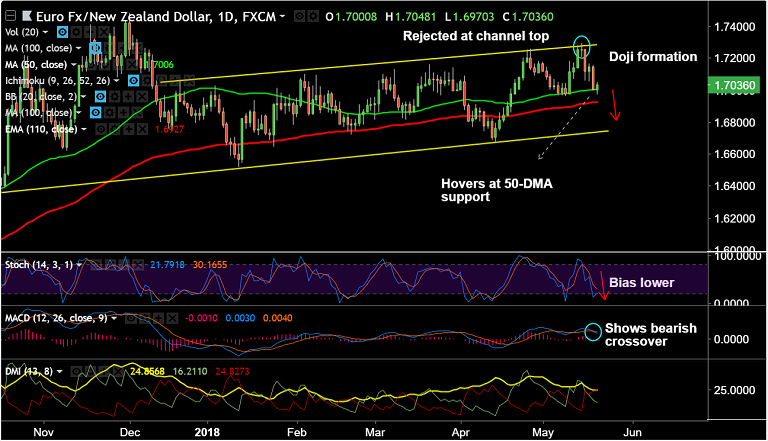The image size is (768, 441).
Task: Expand the Stoch (14, 3, 1) dropdown
Action: point(79,265)
